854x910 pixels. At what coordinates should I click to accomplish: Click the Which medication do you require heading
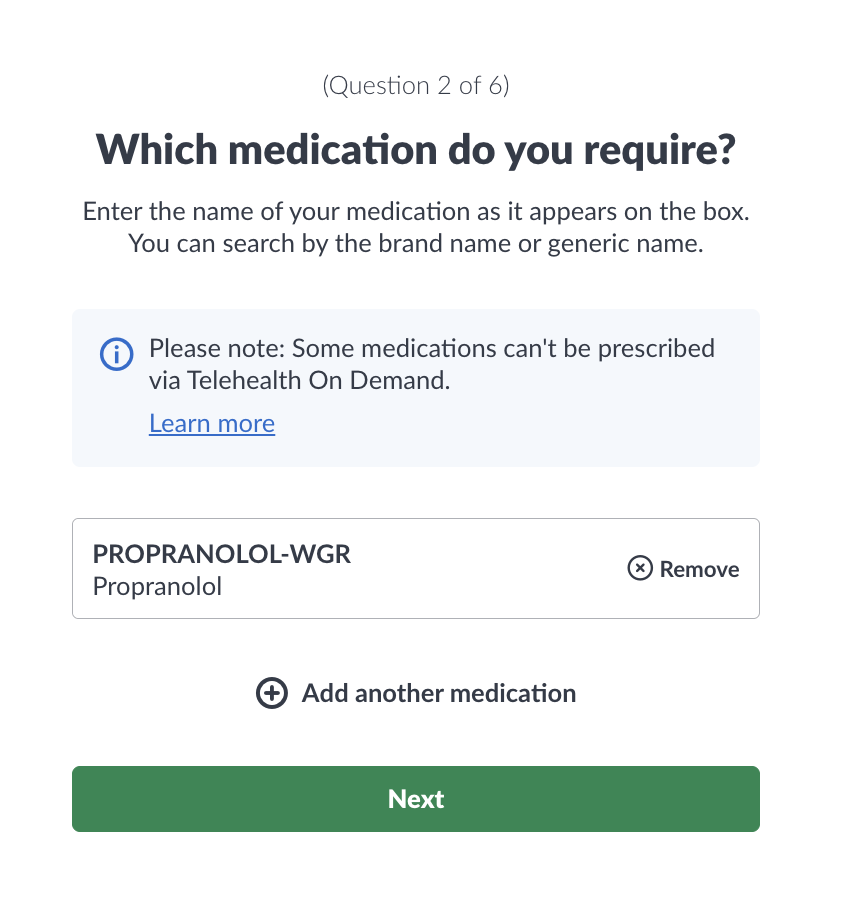416,150
